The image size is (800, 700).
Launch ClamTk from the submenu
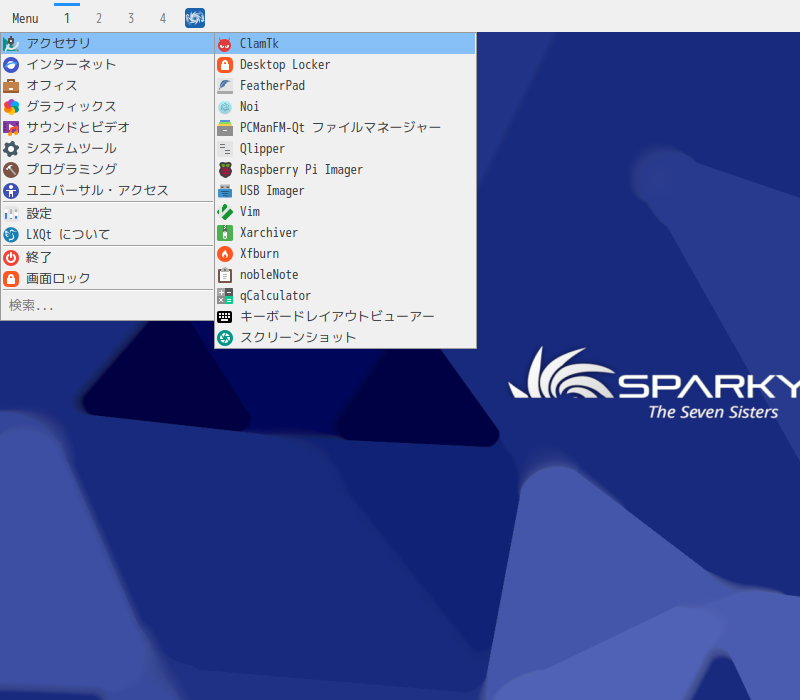click(345, 44)
